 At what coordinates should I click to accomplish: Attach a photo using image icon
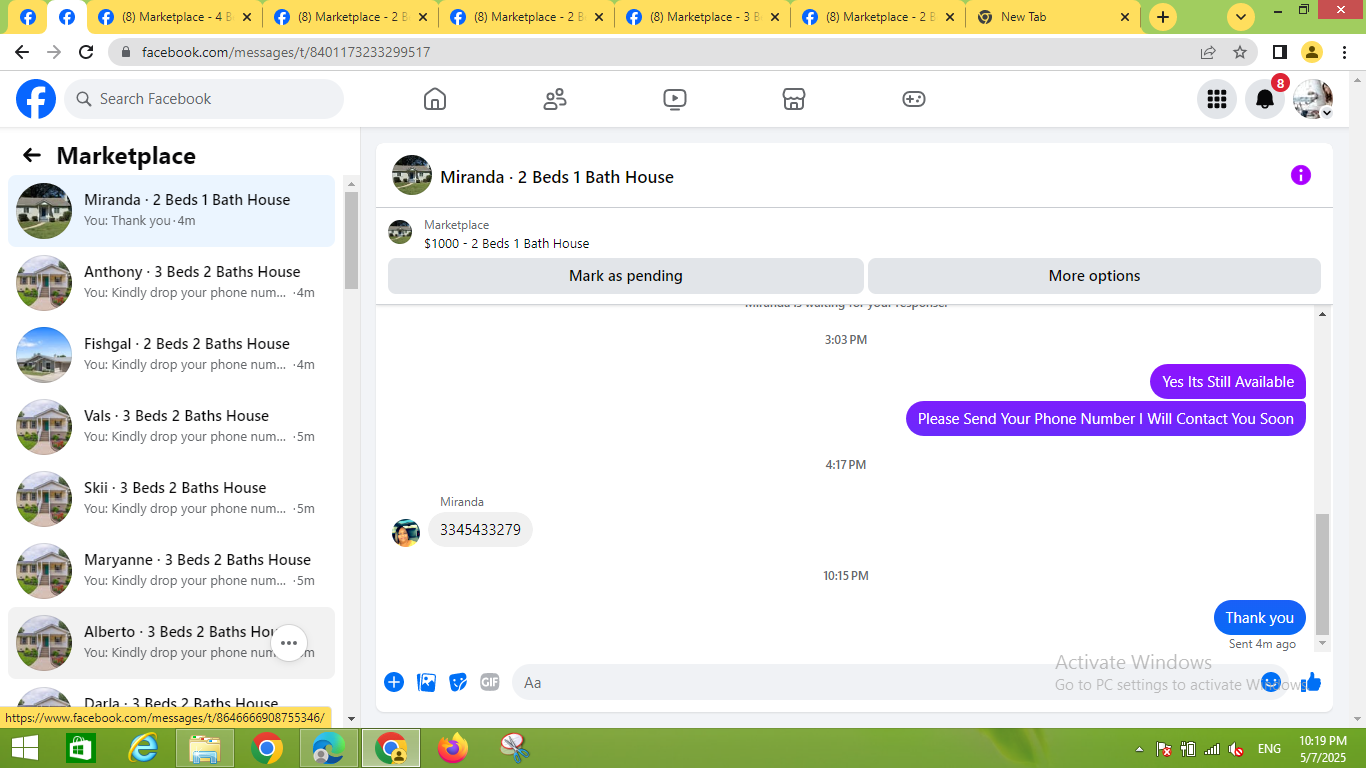coord(426,682)
